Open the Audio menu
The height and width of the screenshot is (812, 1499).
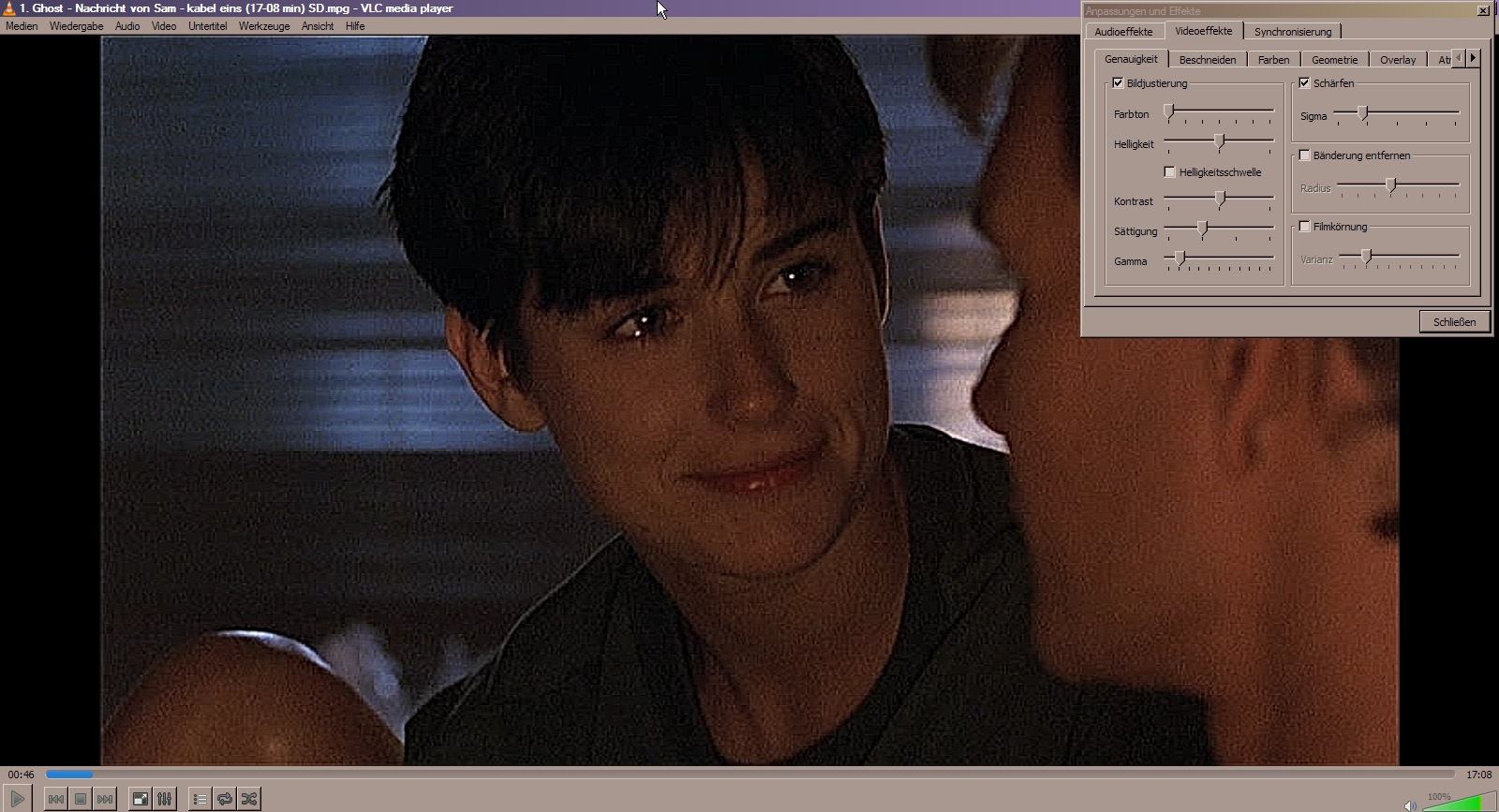[x=127, y=26]
